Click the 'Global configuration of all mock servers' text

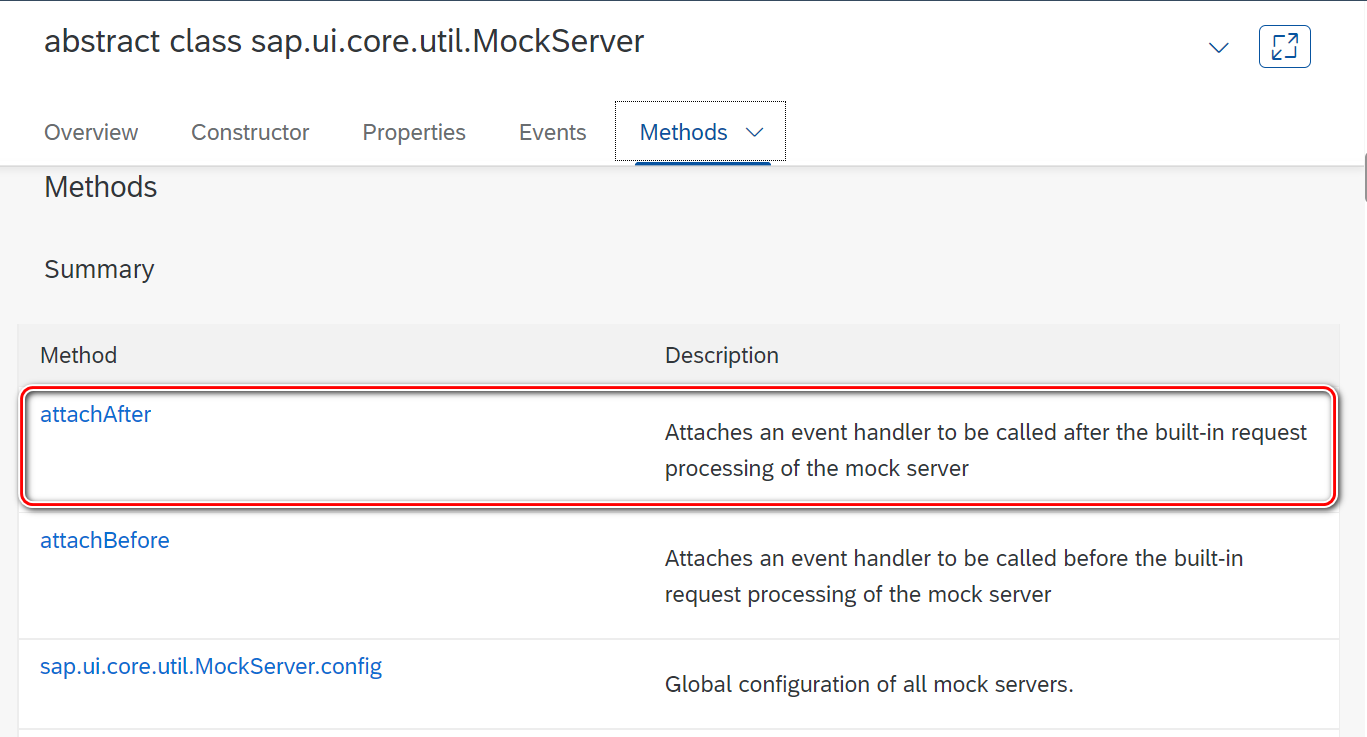coord(869,685)
